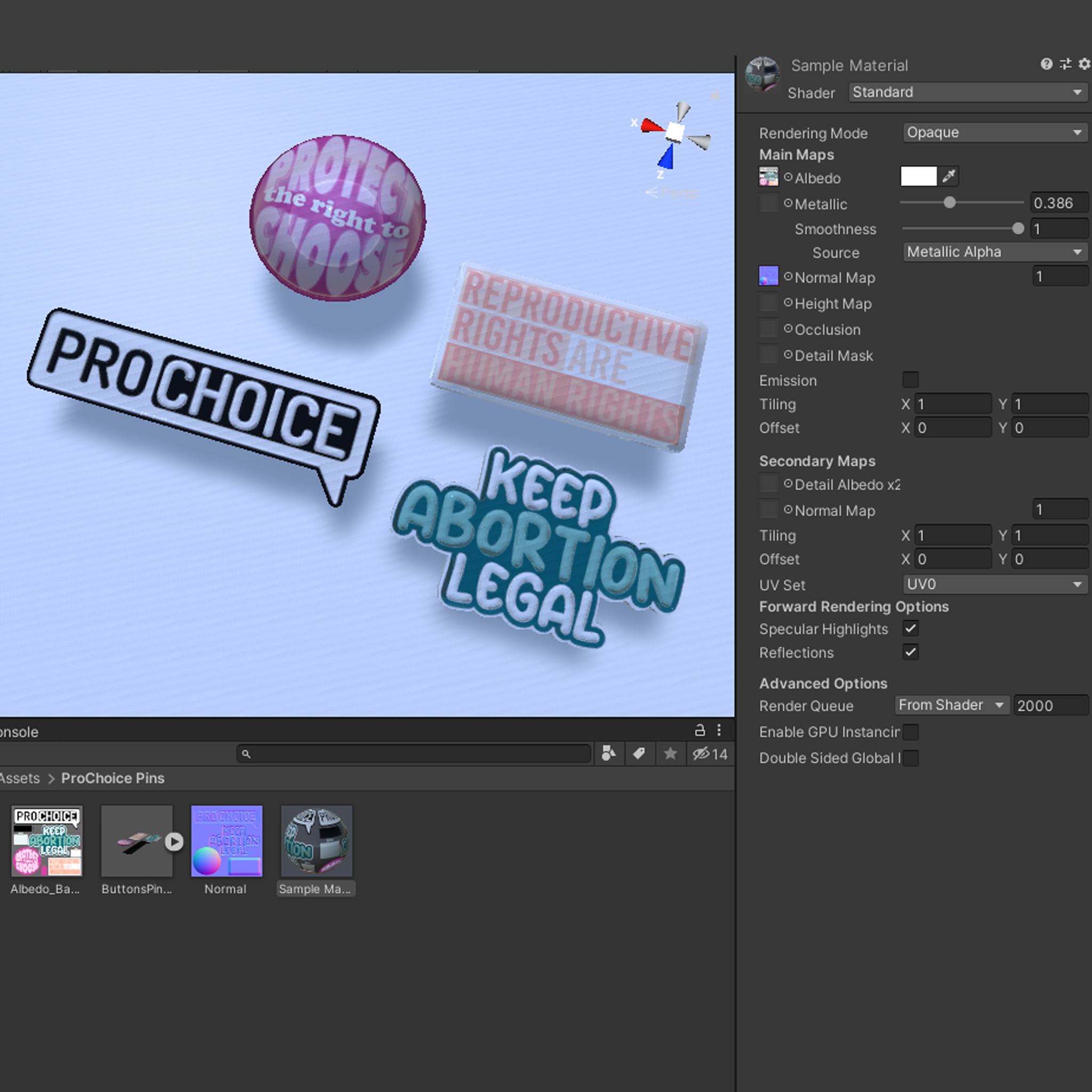This screenshot has width=1092, height=1092.
Task: Select the Sample Material asset thumbnail
Action: point(316,841)
